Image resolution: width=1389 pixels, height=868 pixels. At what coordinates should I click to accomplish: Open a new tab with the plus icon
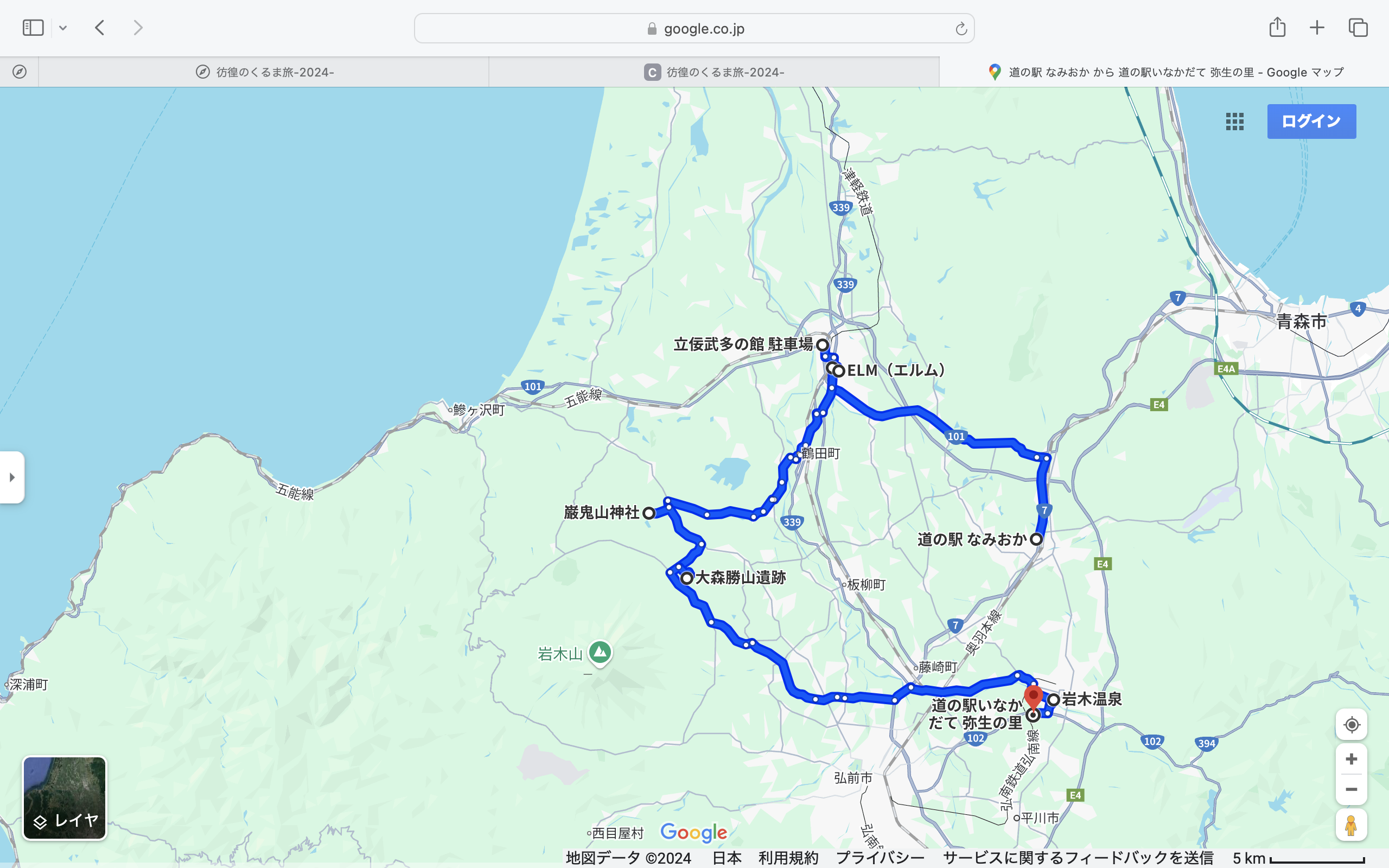point(1317,28)
